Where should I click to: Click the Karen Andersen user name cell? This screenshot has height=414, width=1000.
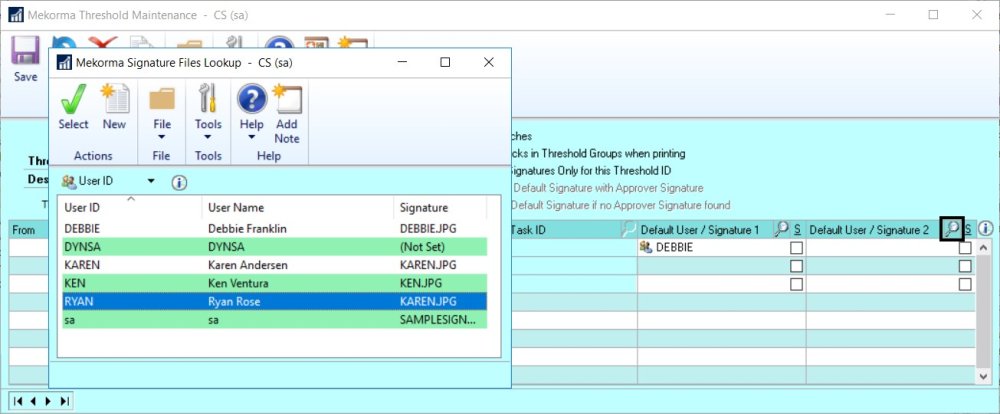coord(247,265)
